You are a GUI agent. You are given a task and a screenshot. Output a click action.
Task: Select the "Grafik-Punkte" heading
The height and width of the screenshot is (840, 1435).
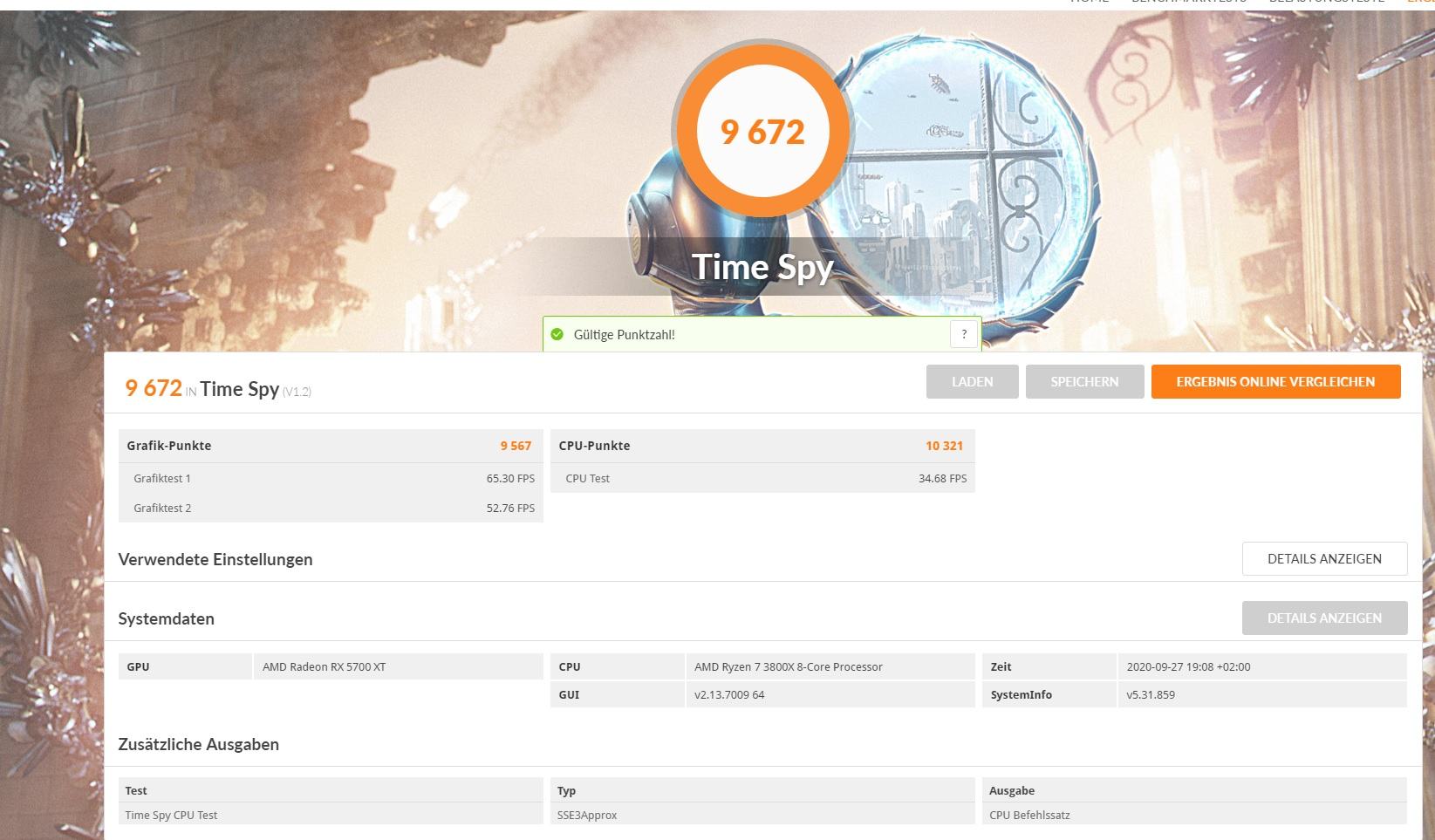[x=169, y=446]
